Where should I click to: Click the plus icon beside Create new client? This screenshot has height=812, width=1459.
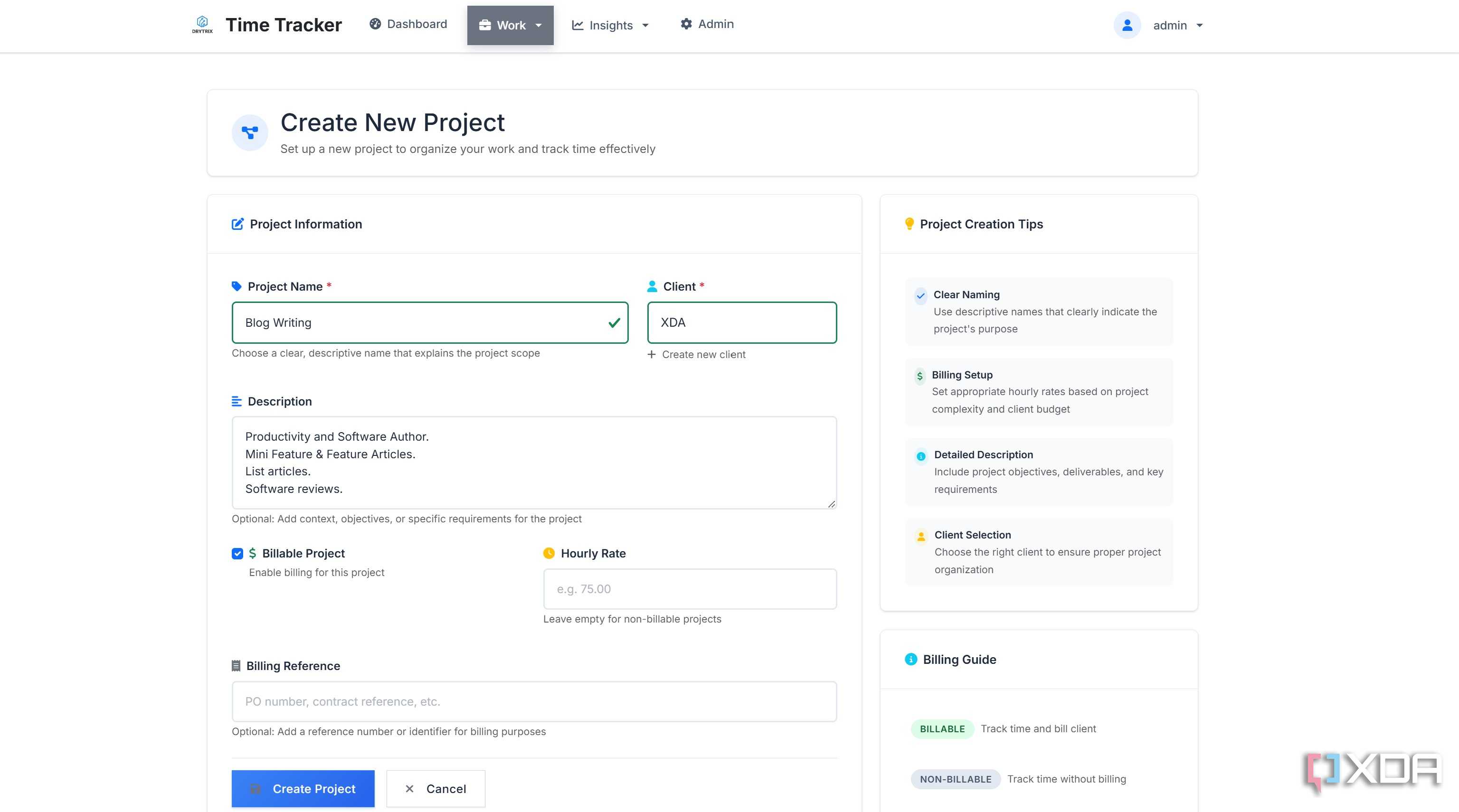click(651, 354)
